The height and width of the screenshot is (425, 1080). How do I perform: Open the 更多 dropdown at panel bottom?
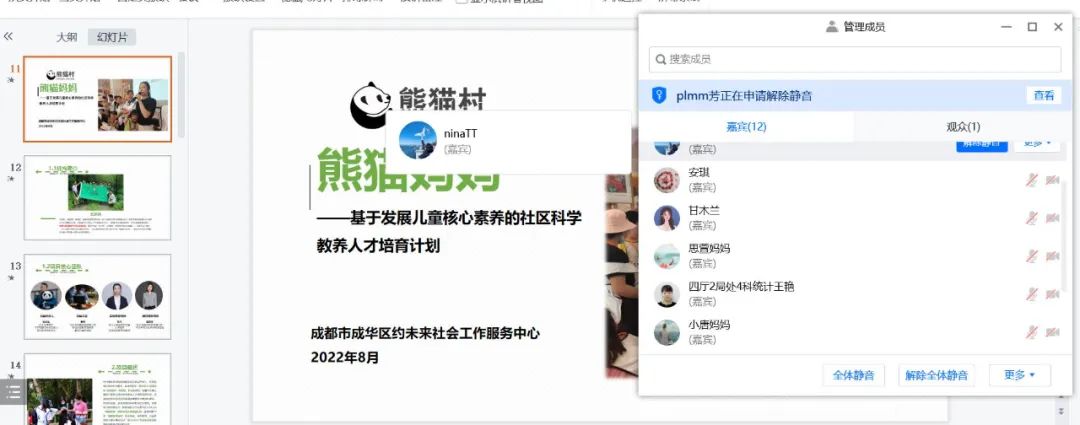(x=1019, y=375)
